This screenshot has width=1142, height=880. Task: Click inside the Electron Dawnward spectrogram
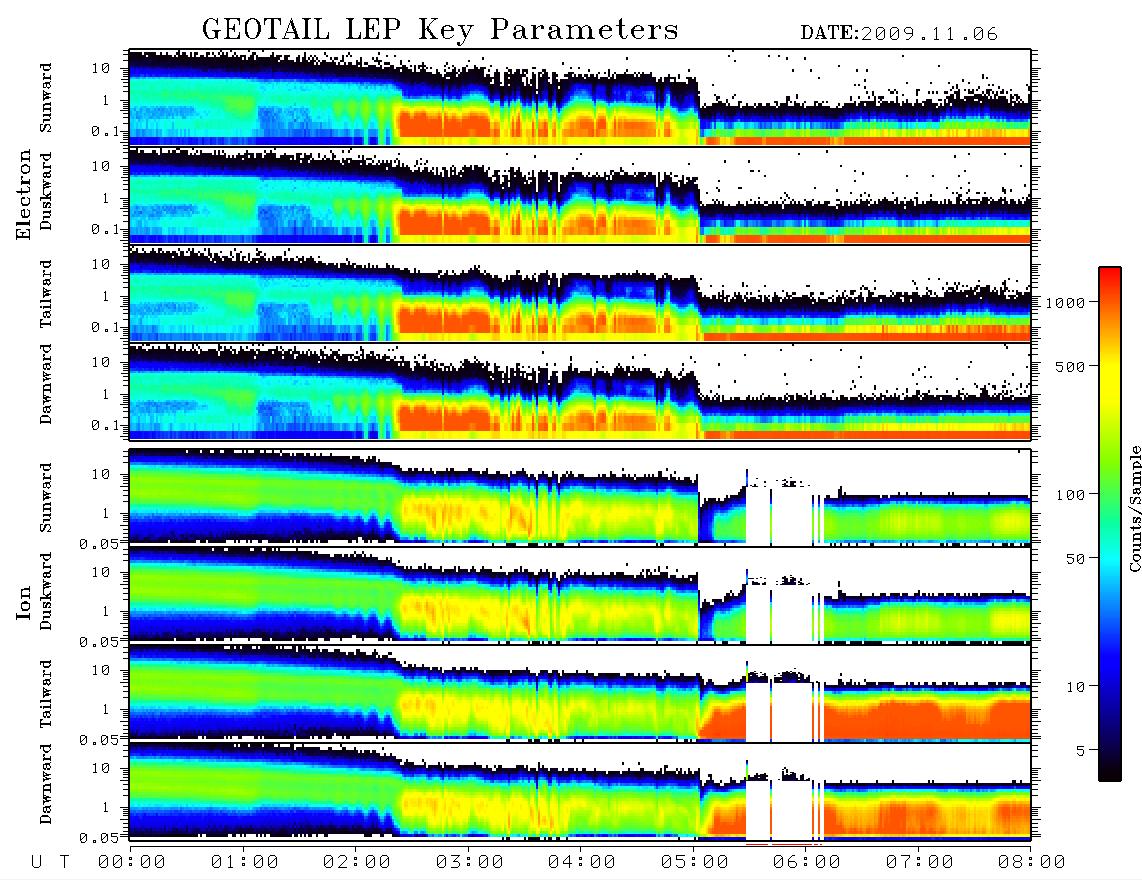[580, 391]
